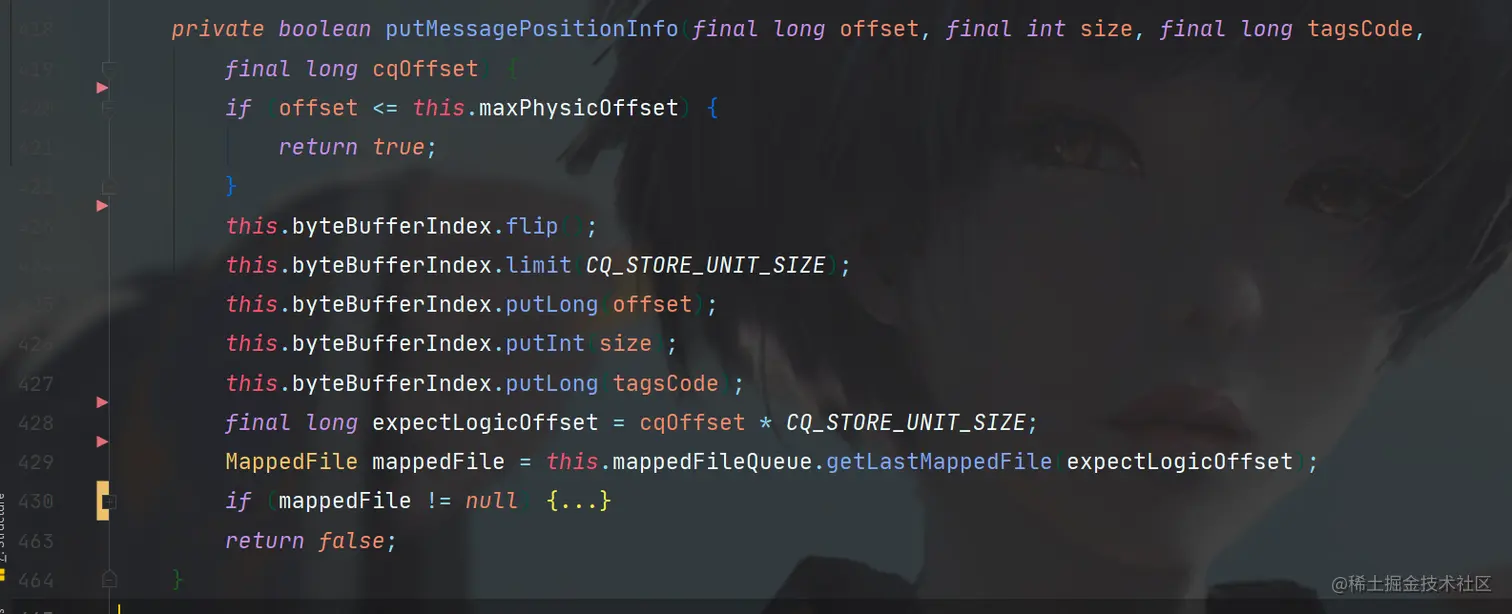Click pink arrow marker above the flip() line
This screenshot has height=614, width=1512.
102,206
